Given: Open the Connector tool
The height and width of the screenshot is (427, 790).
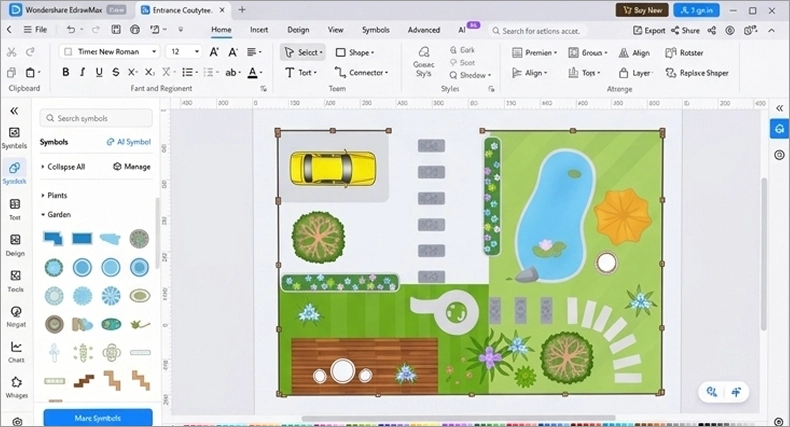Looking at the screenshot, I should tap(362, 73).
